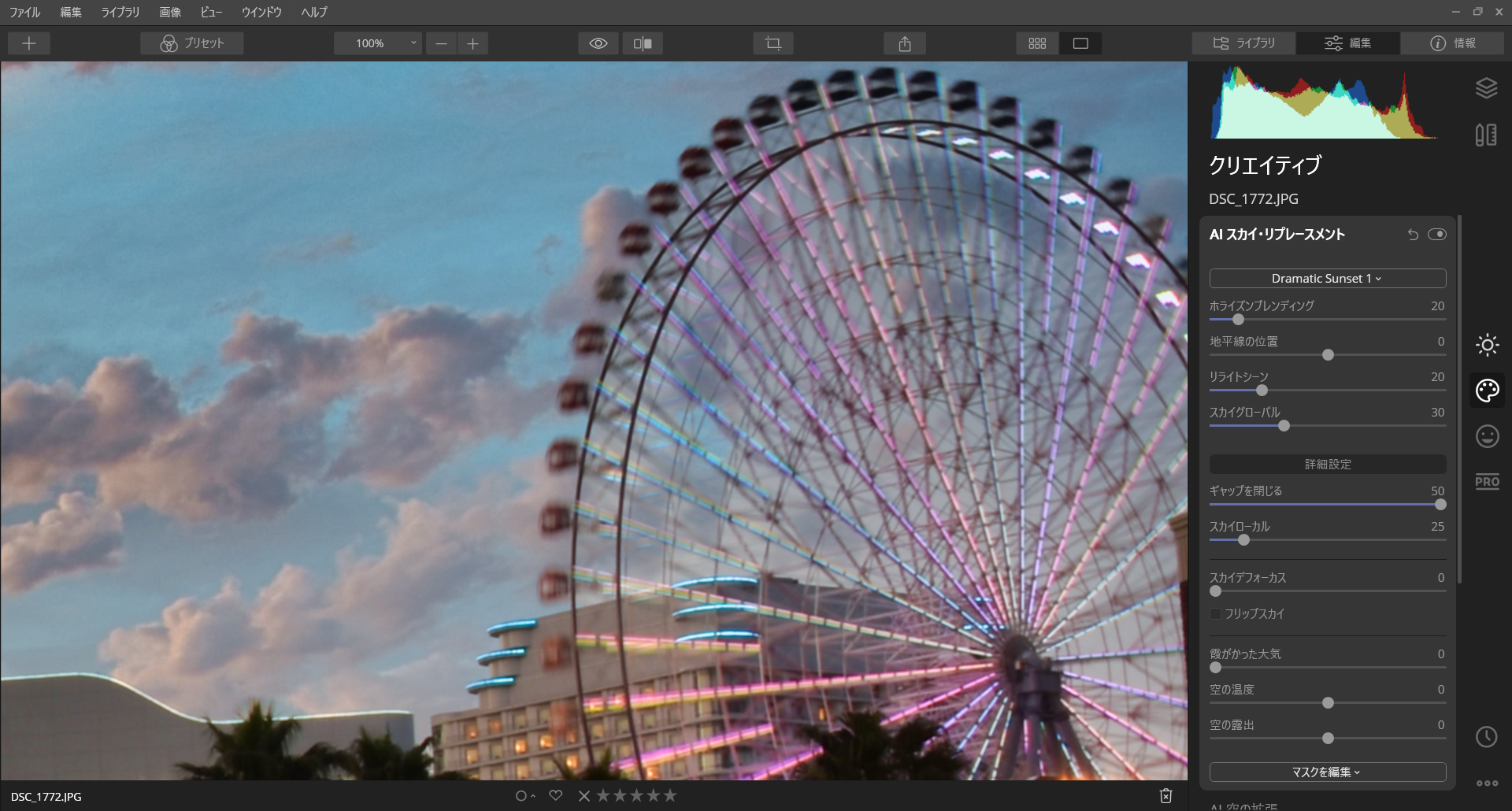Click the export share icon
This screenshot has height=811, width=1512.
(x=905, y=43)
